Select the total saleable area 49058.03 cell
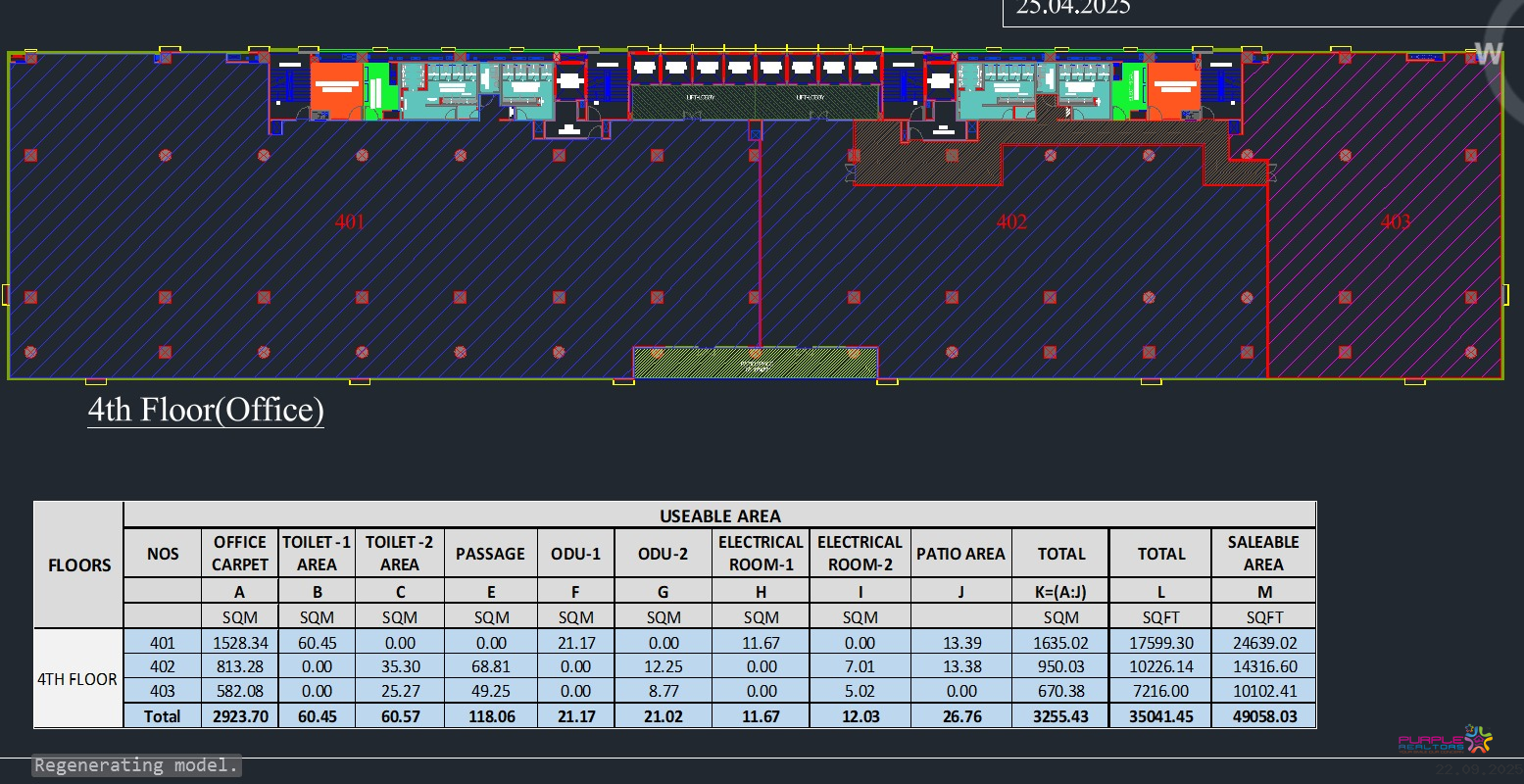Viewport: 1524px width, 784px height. point(1262,716)
